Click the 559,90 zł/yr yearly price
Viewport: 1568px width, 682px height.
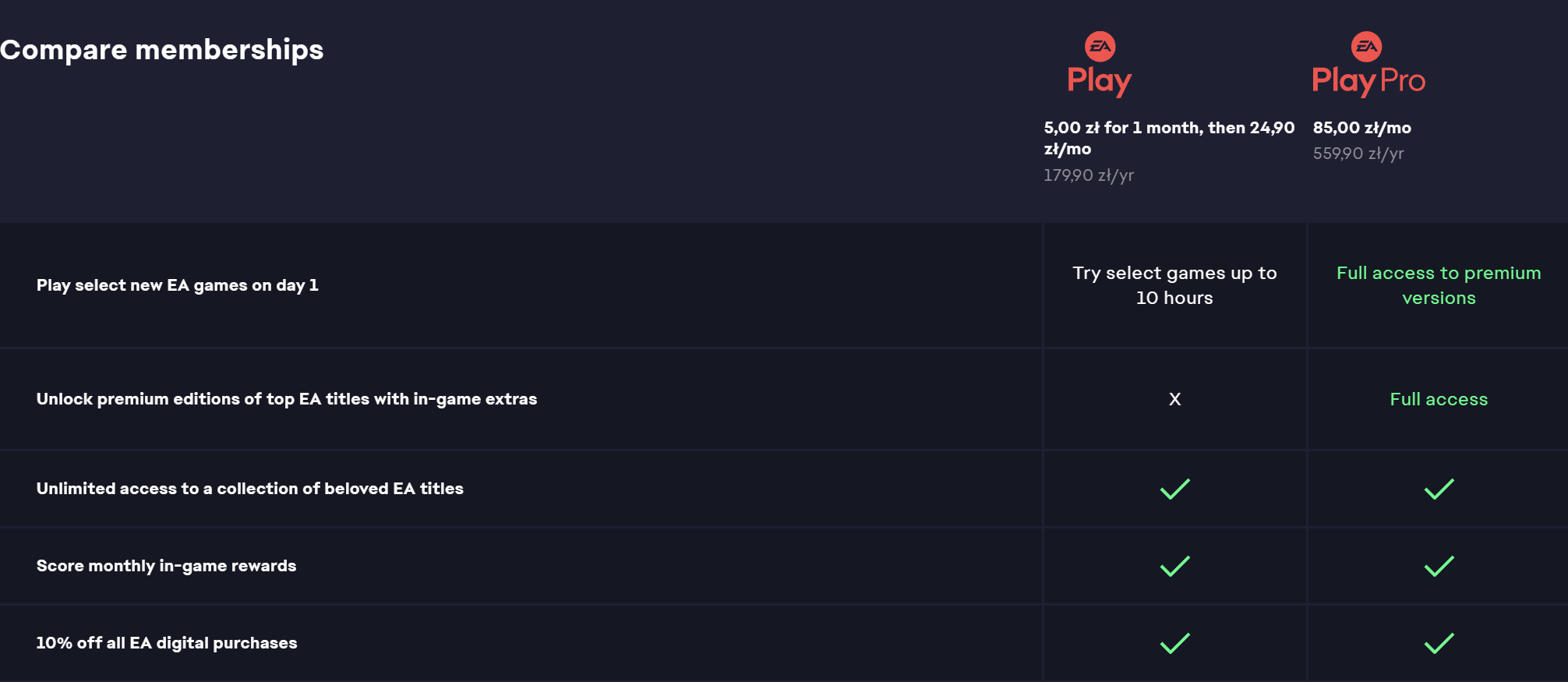[x=1358, y=154]
